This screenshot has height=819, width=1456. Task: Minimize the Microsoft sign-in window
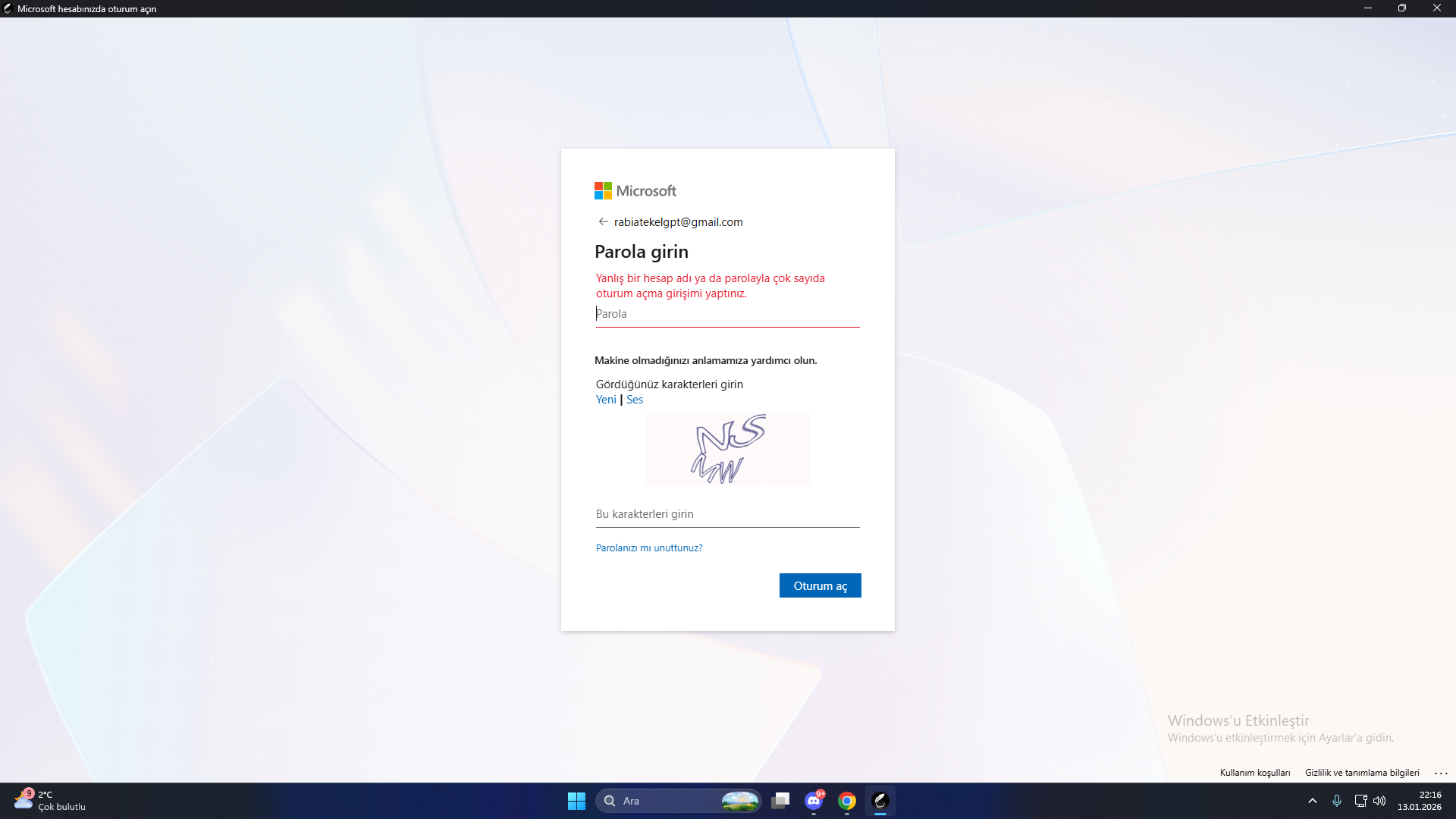tap(1368, 8)
